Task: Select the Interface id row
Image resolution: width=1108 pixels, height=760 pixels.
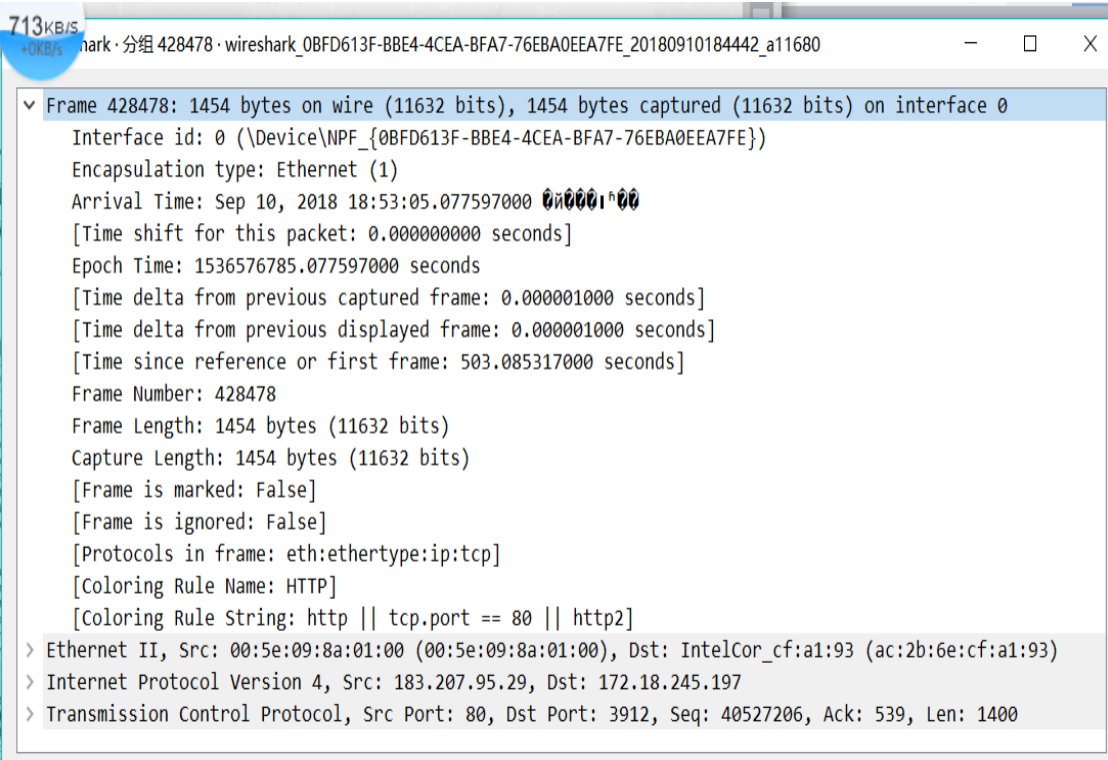Action: pos(418,138)
